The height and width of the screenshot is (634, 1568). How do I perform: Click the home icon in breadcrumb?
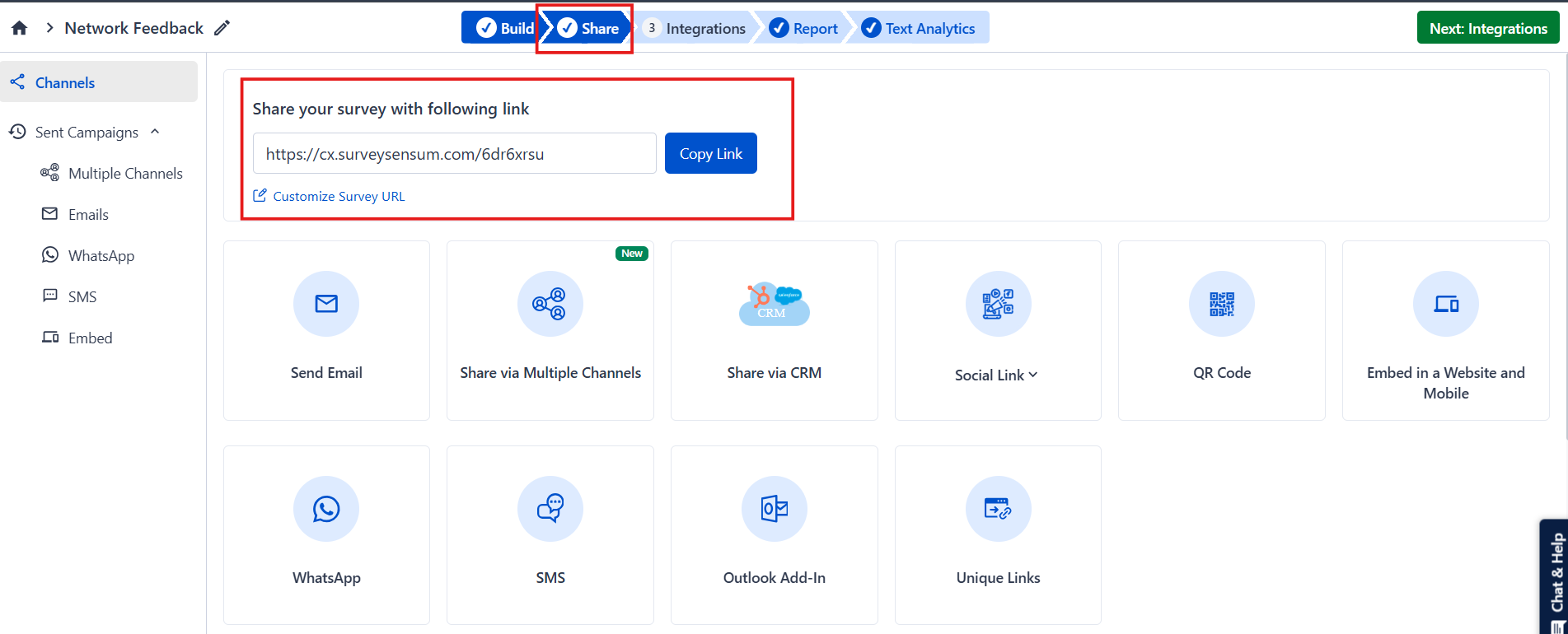pyautogui.click(x=20, y=29)
